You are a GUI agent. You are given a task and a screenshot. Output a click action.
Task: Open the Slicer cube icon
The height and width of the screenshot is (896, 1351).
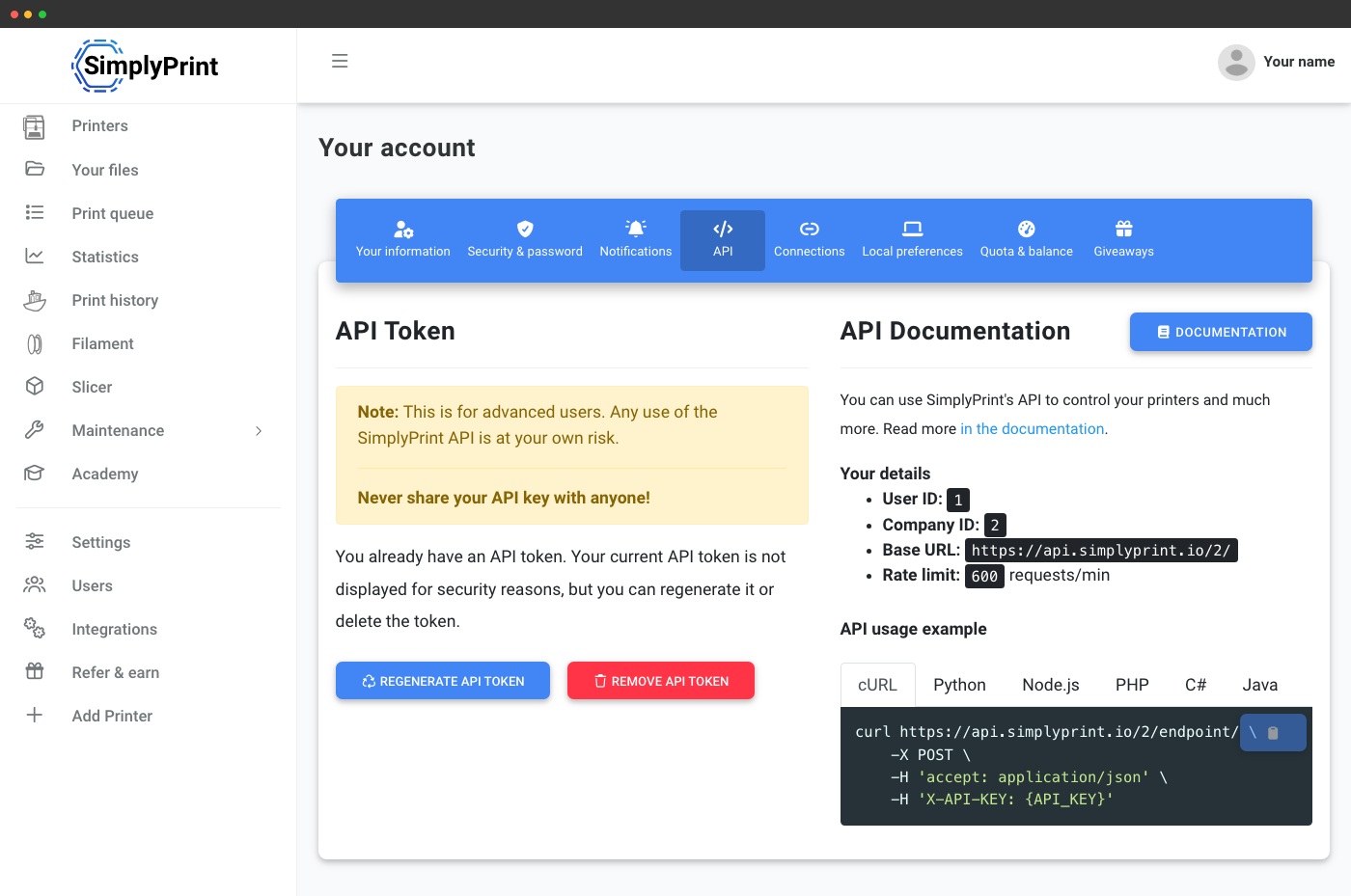point(35,386)
